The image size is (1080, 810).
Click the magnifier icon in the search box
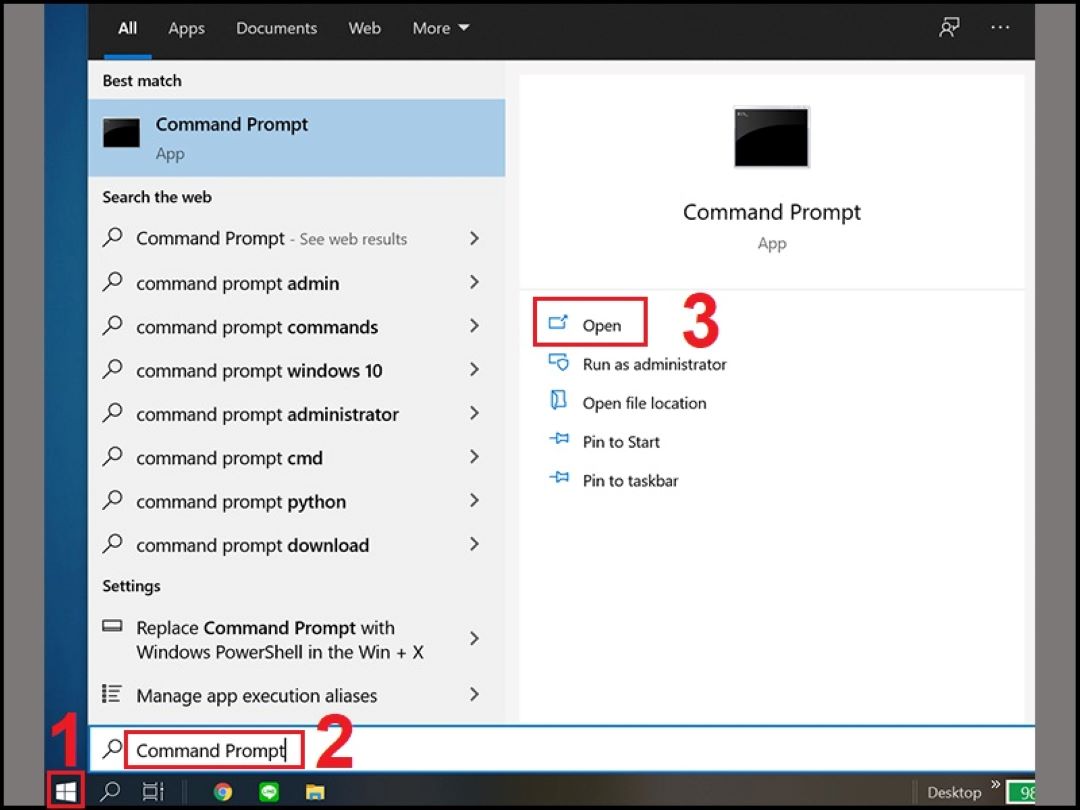tap(112, 748)
